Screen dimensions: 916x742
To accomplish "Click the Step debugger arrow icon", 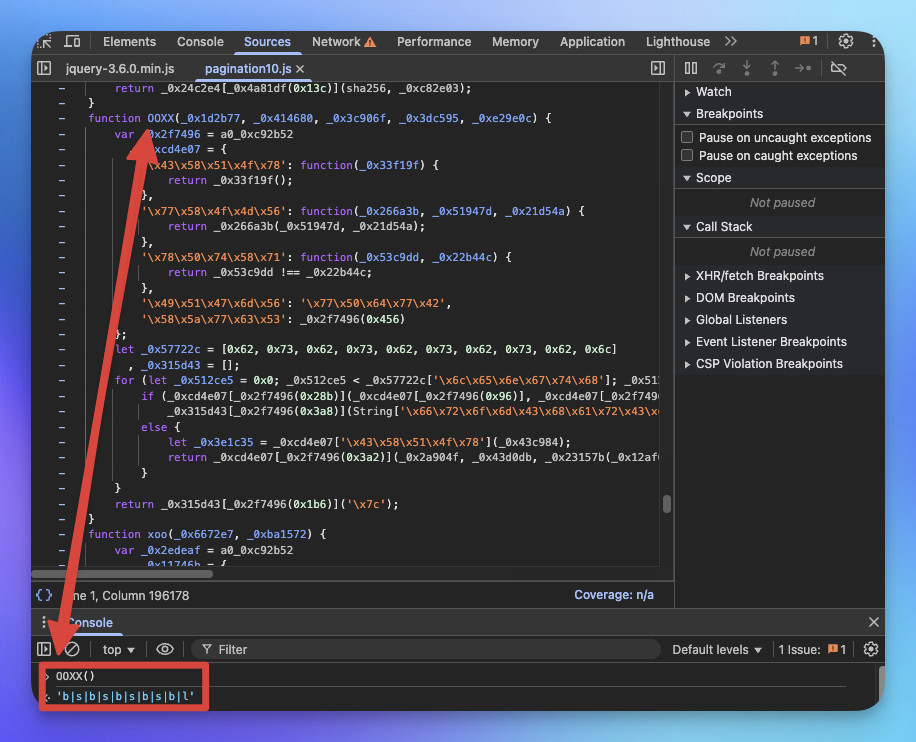I will [803, 68].
